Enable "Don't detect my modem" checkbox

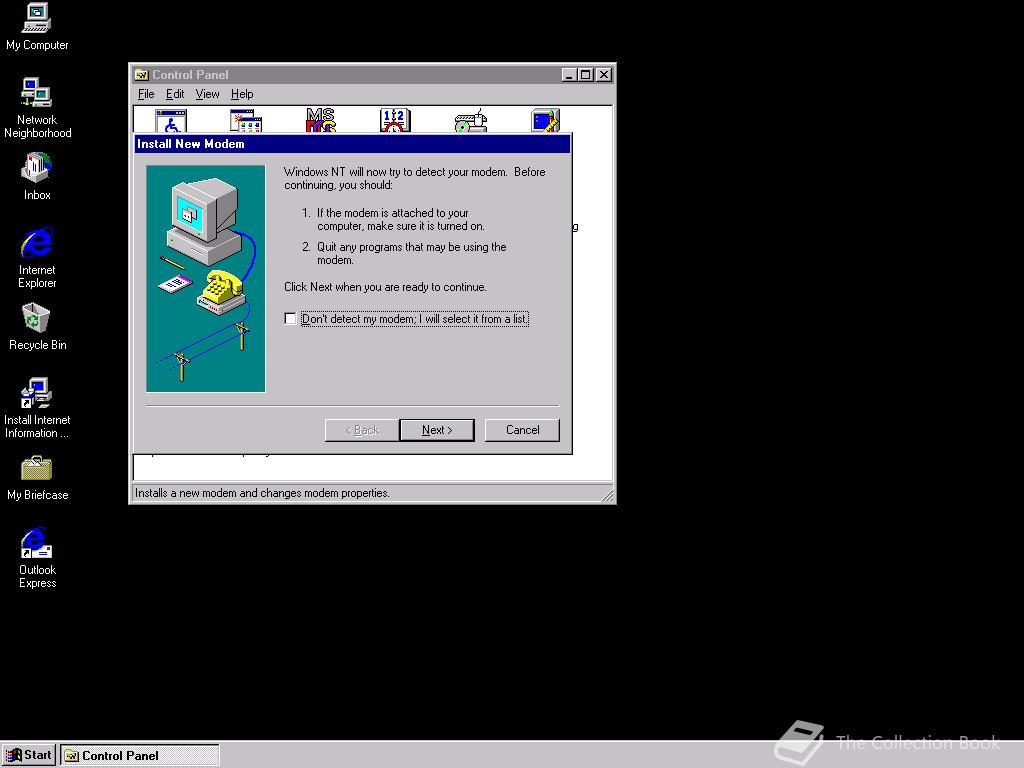point(291,319)
